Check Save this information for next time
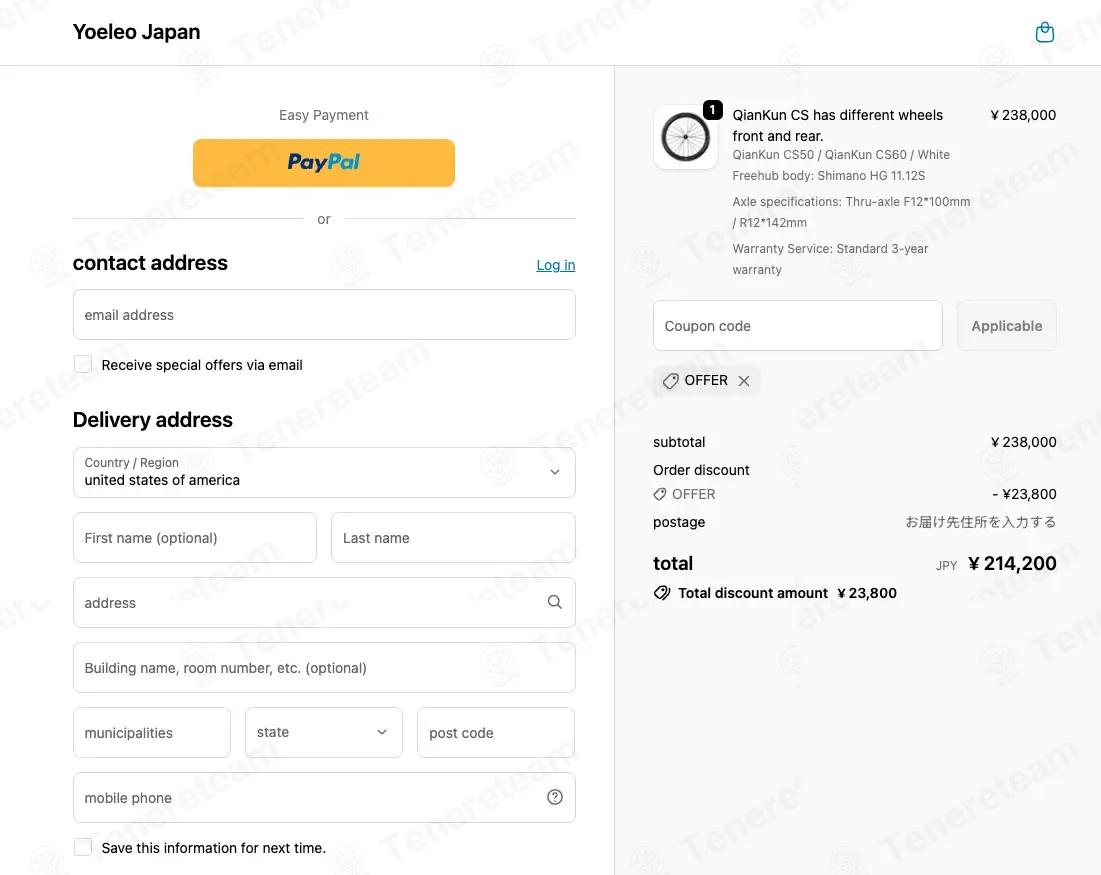This screenshot has height=875, width=1101. pyautogui.click(x=83, y=847)
